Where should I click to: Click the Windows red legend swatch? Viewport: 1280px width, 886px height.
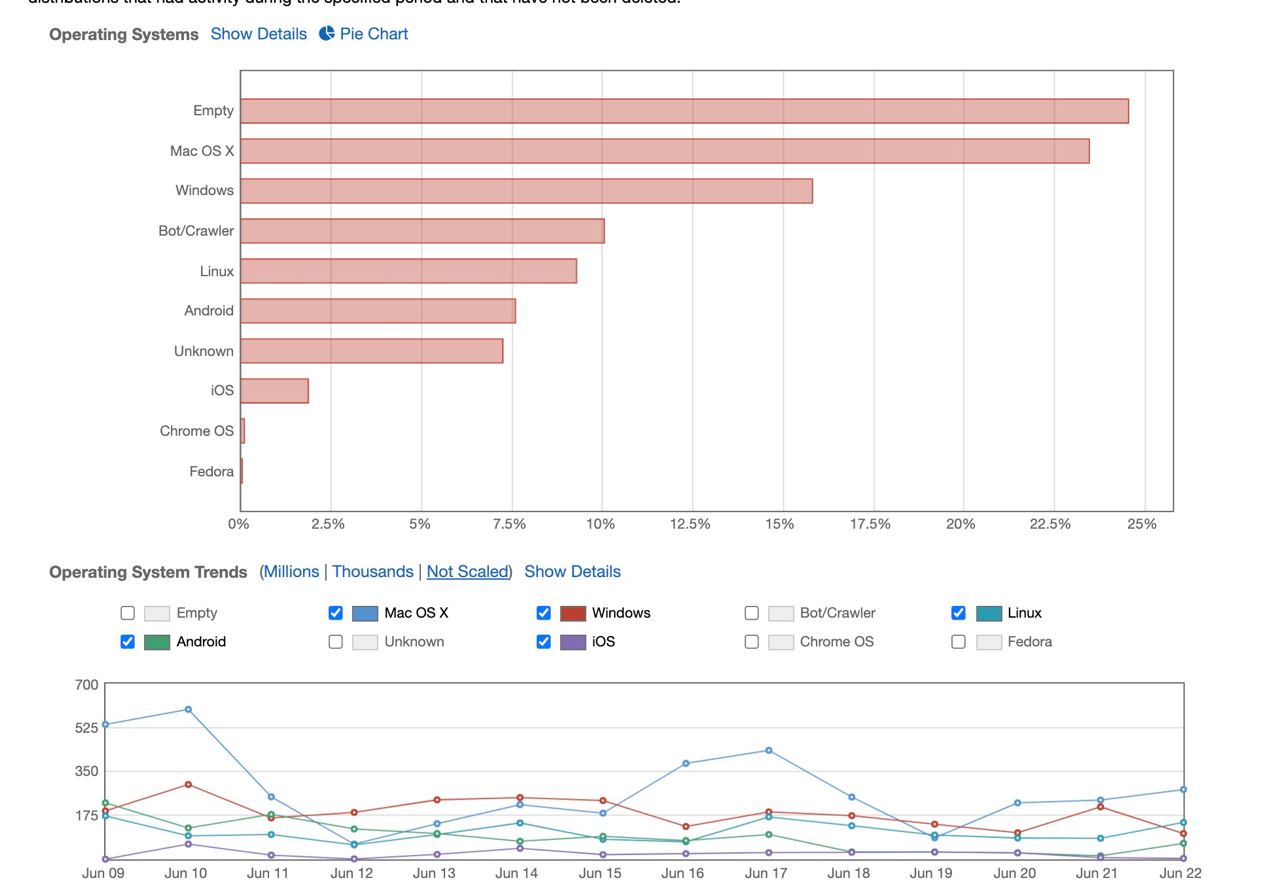(x=573, y=613)
